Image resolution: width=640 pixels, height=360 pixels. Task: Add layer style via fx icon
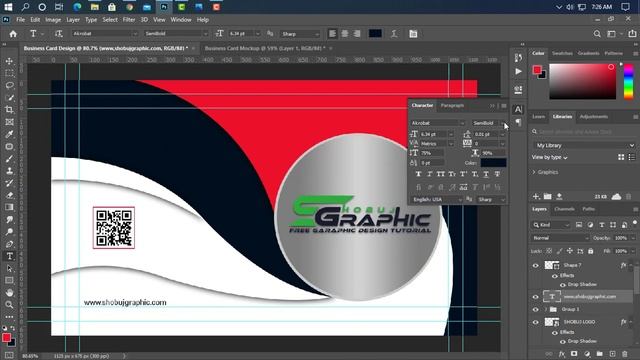[562, 354]
